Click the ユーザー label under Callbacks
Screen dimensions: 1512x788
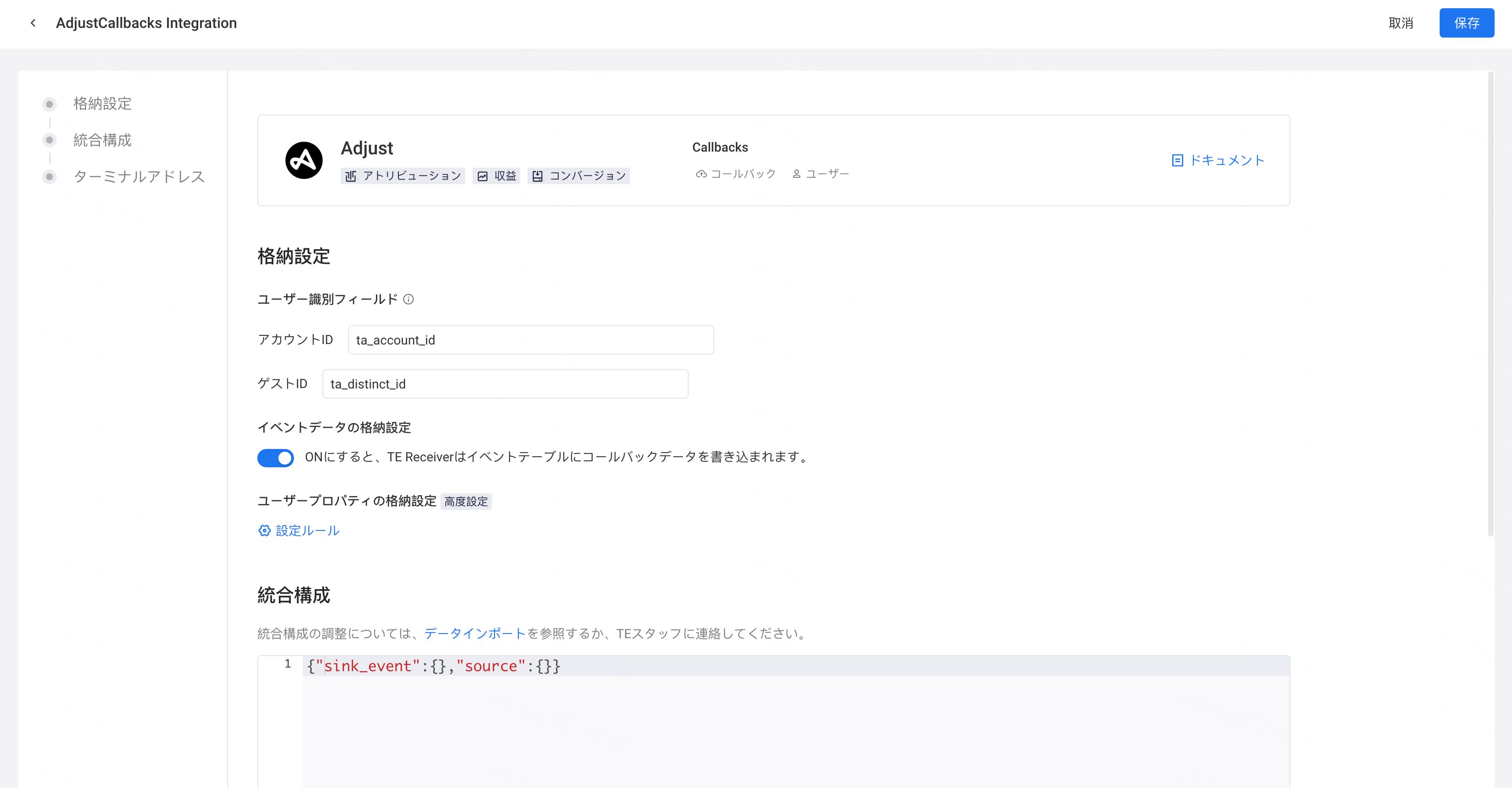(827, 174)
